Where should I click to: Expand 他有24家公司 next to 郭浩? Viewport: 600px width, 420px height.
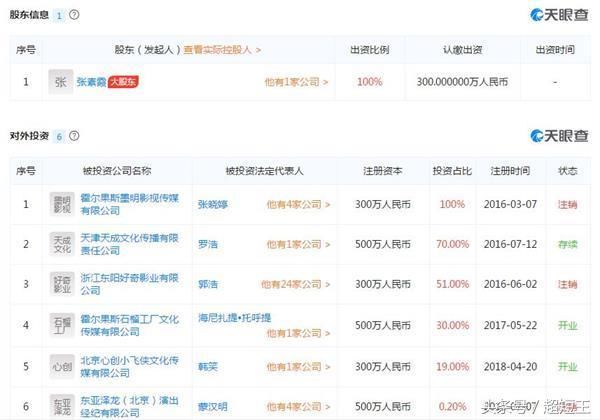coord(295,284)
